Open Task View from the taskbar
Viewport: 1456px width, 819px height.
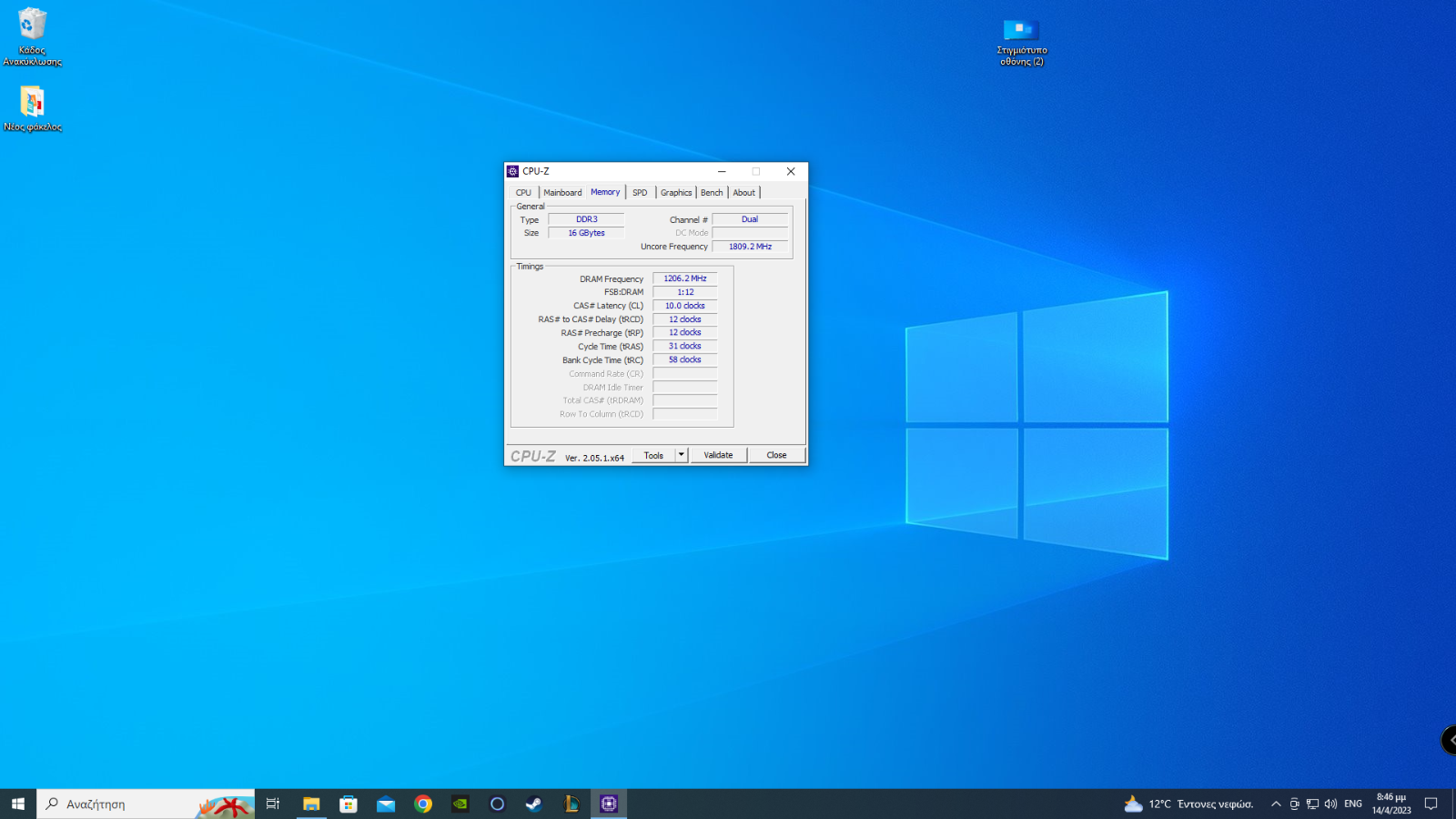click(272, 804)
